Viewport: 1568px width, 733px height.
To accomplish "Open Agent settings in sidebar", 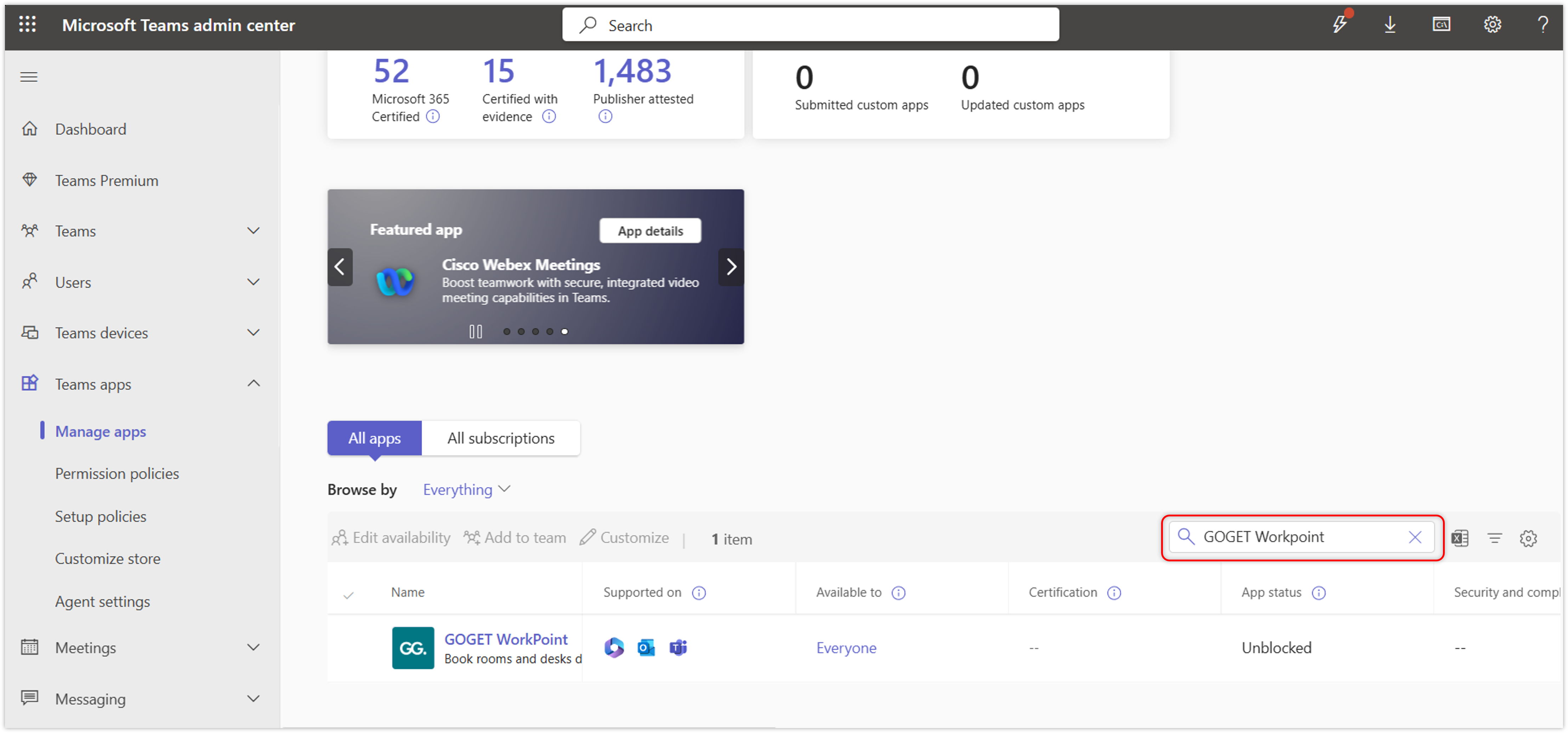I will 102,601.
